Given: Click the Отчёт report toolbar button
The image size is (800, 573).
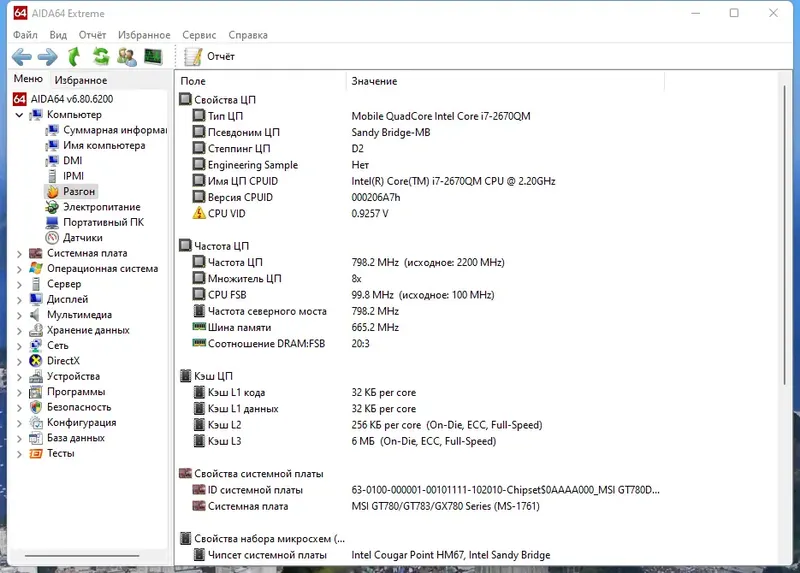Looking at the screenshot, I should 209,57.
